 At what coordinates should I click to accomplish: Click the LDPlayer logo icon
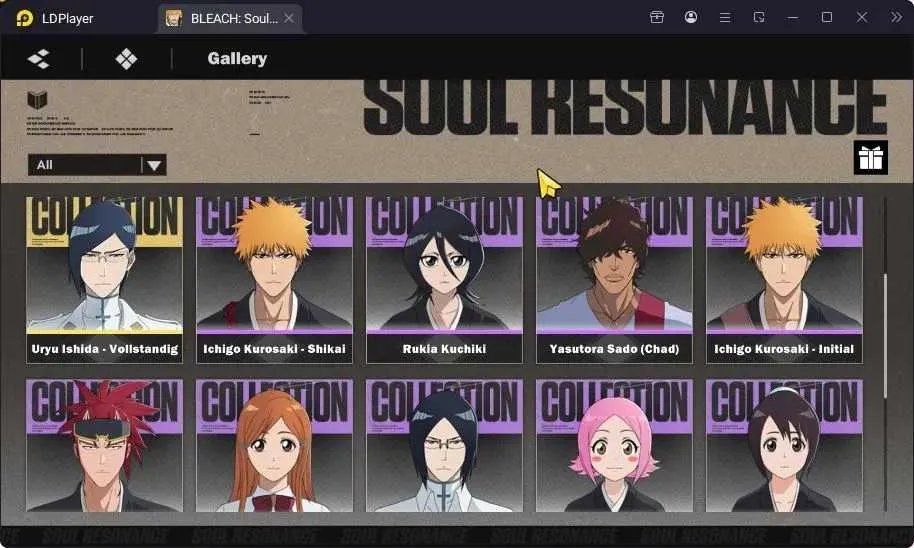[24, 18]
